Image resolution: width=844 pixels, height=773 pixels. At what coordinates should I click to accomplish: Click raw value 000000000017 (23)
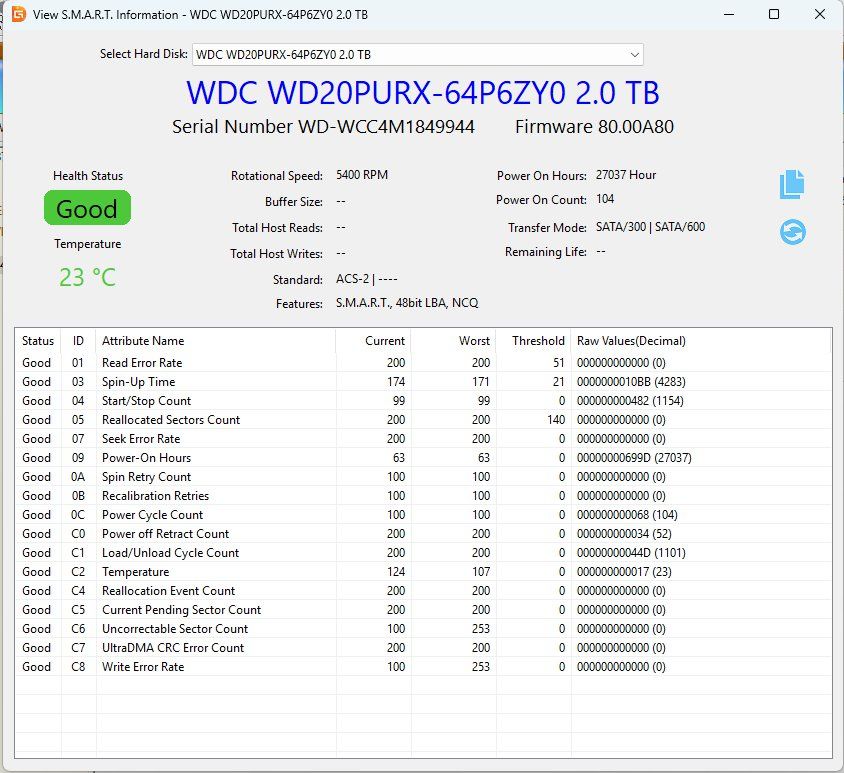coord(624,572)
